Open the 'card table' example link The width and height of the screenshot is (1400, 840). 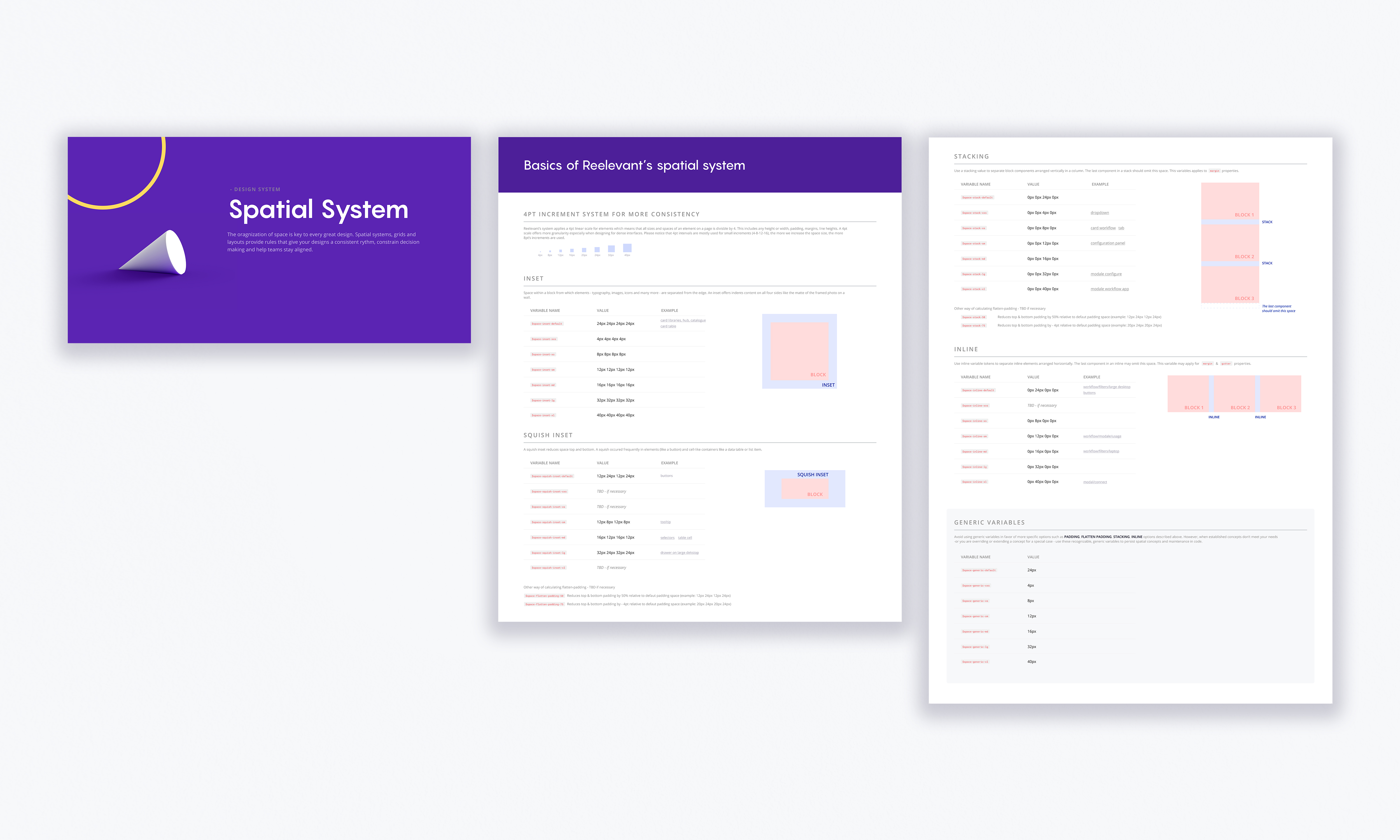pyautogui.click(x=668, y=326)
